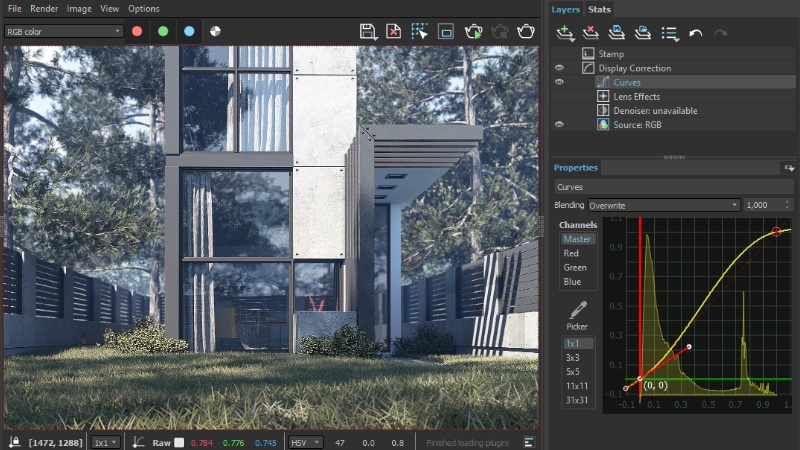Image resolution: width=800 pixels, height=450 pixels.
Task: Click the region render icon
Action: coord(446,32)
